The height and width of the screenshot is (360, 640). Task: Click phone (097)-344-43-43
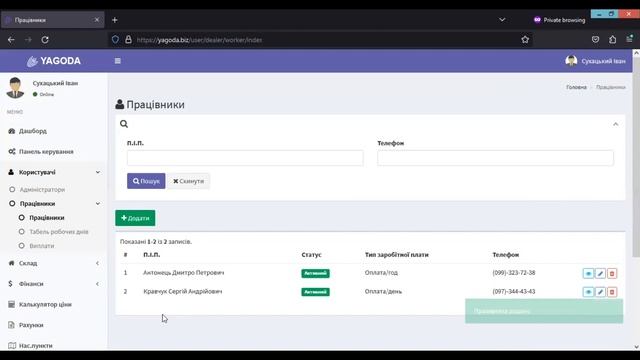pyautogui.click(x=513, y=291)
